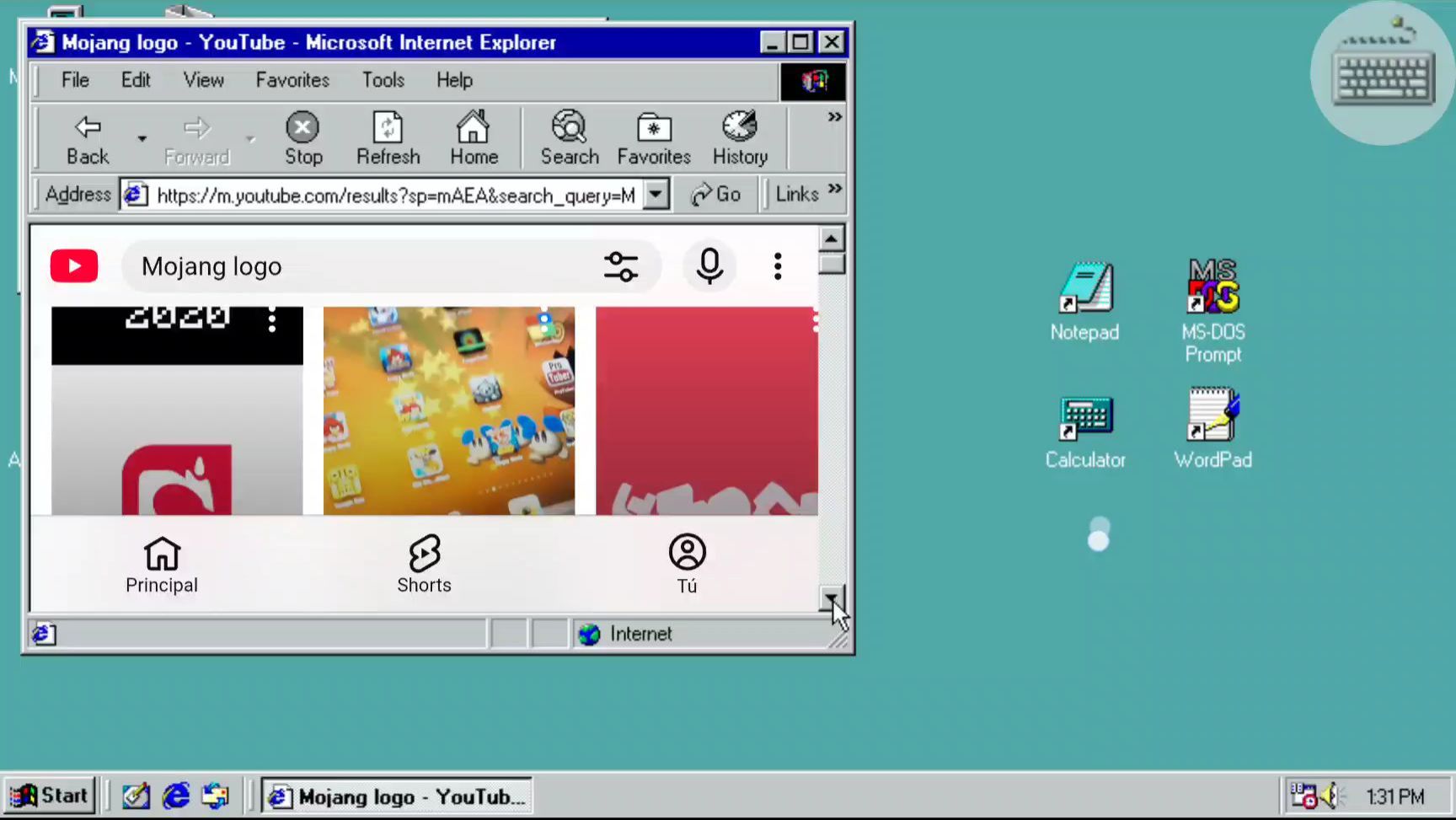Click the Stop loading button
Viewport: 1456px width, 820px height.
302,138
